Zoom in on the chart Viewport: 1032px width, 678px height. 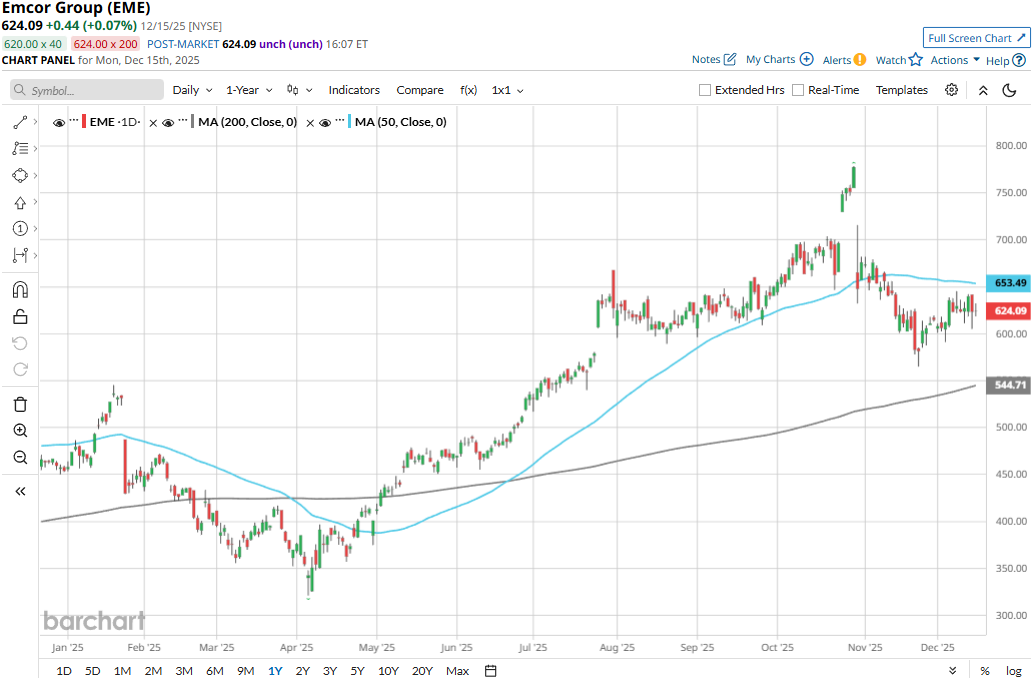tap(20, 431)
